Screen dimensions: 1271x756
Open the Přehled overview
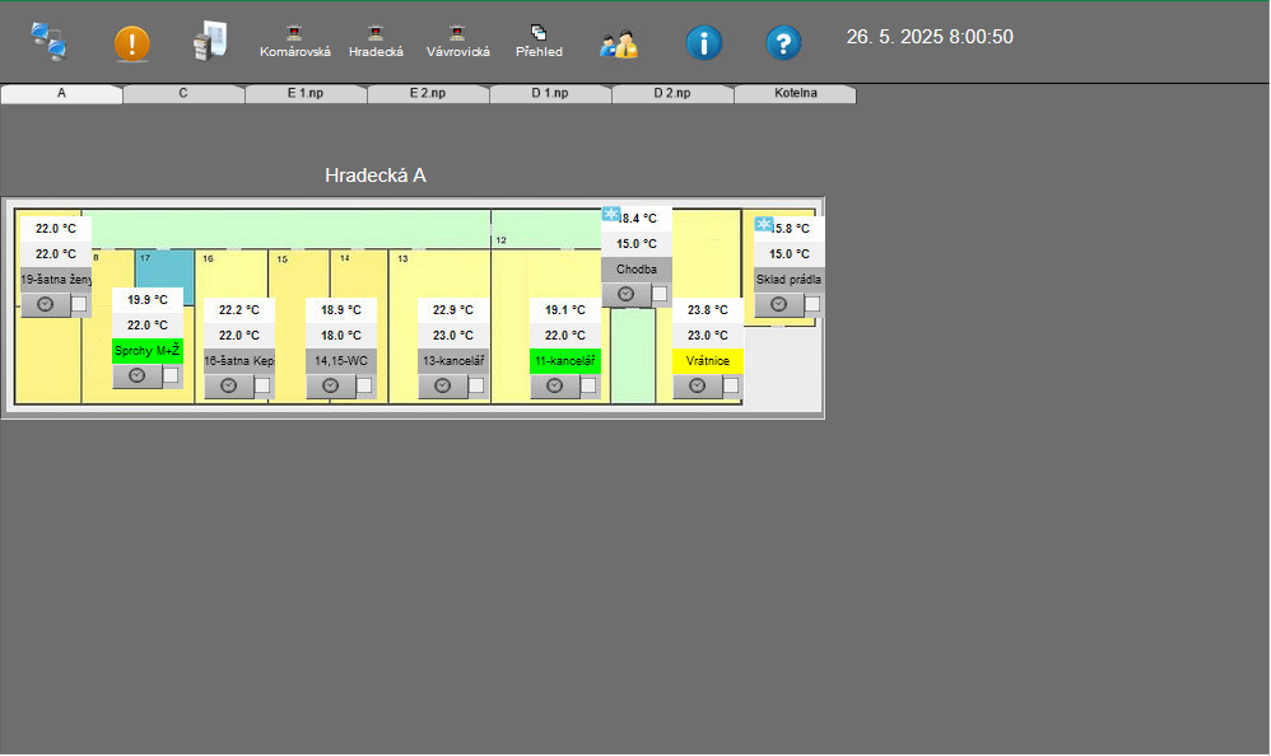point(539,43)
